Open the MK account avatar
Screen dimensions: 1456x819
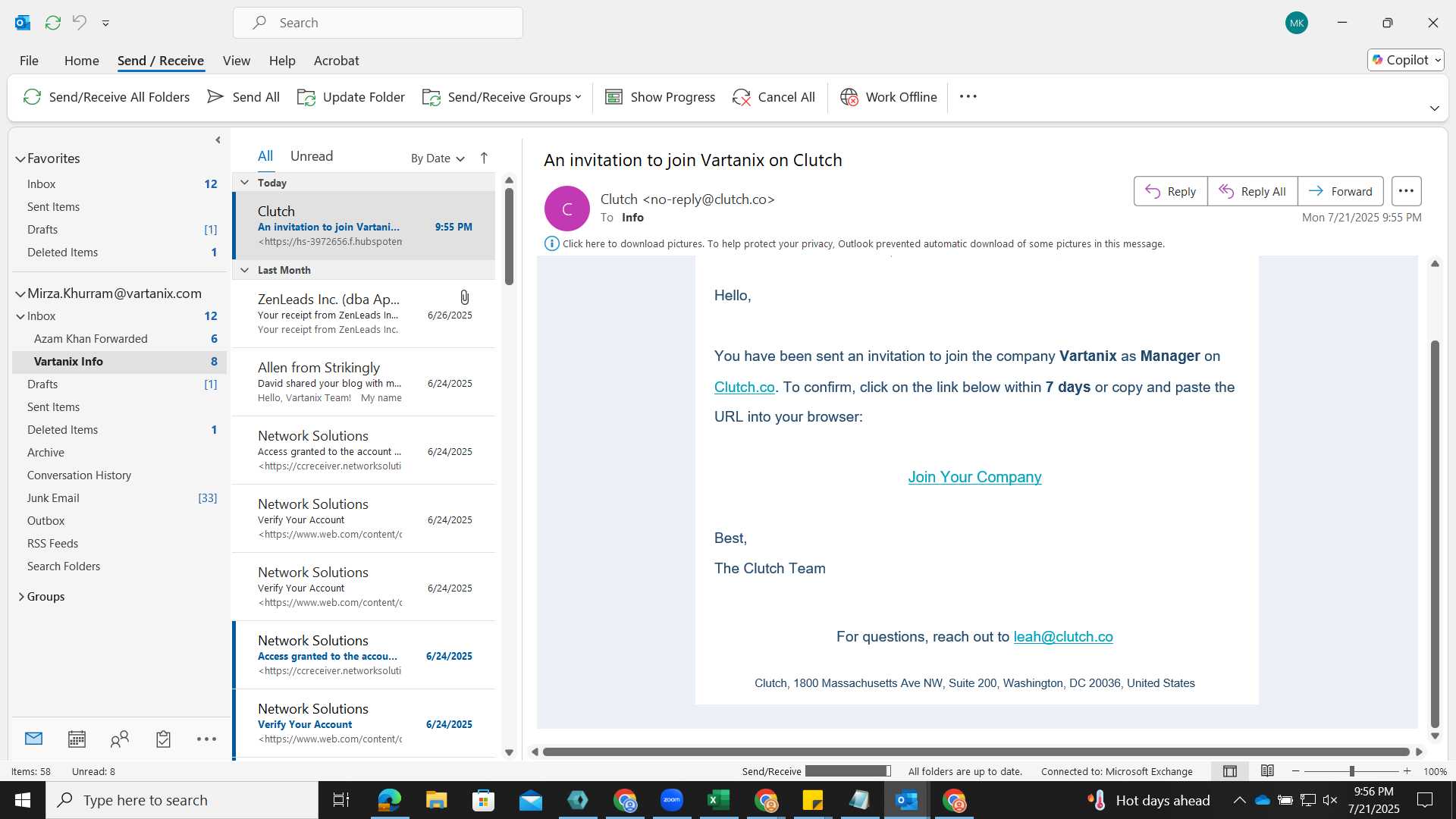1296,23
